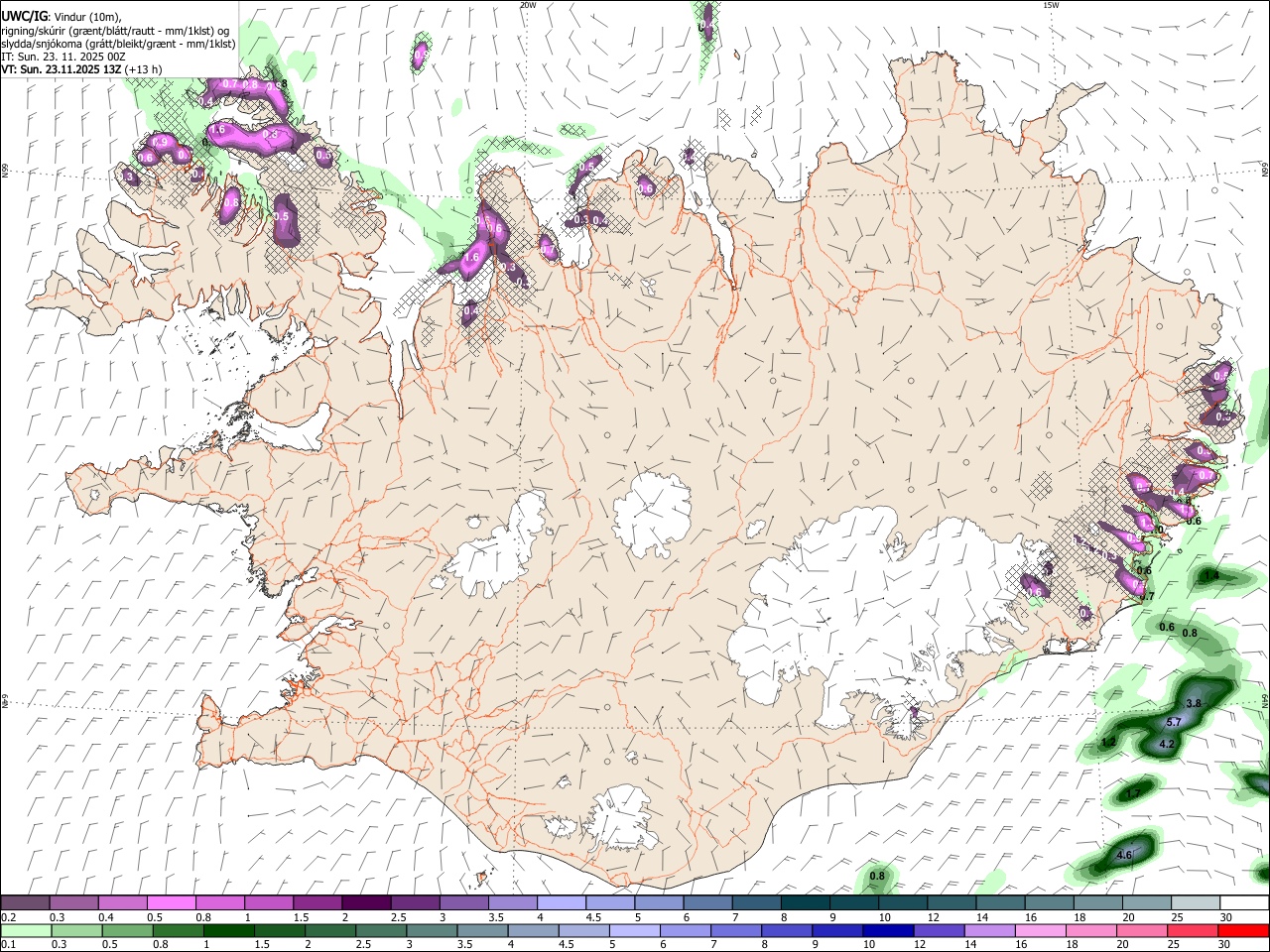
Task: Click the 3.8 rain value offshore
Action: tap(1194, 703)
